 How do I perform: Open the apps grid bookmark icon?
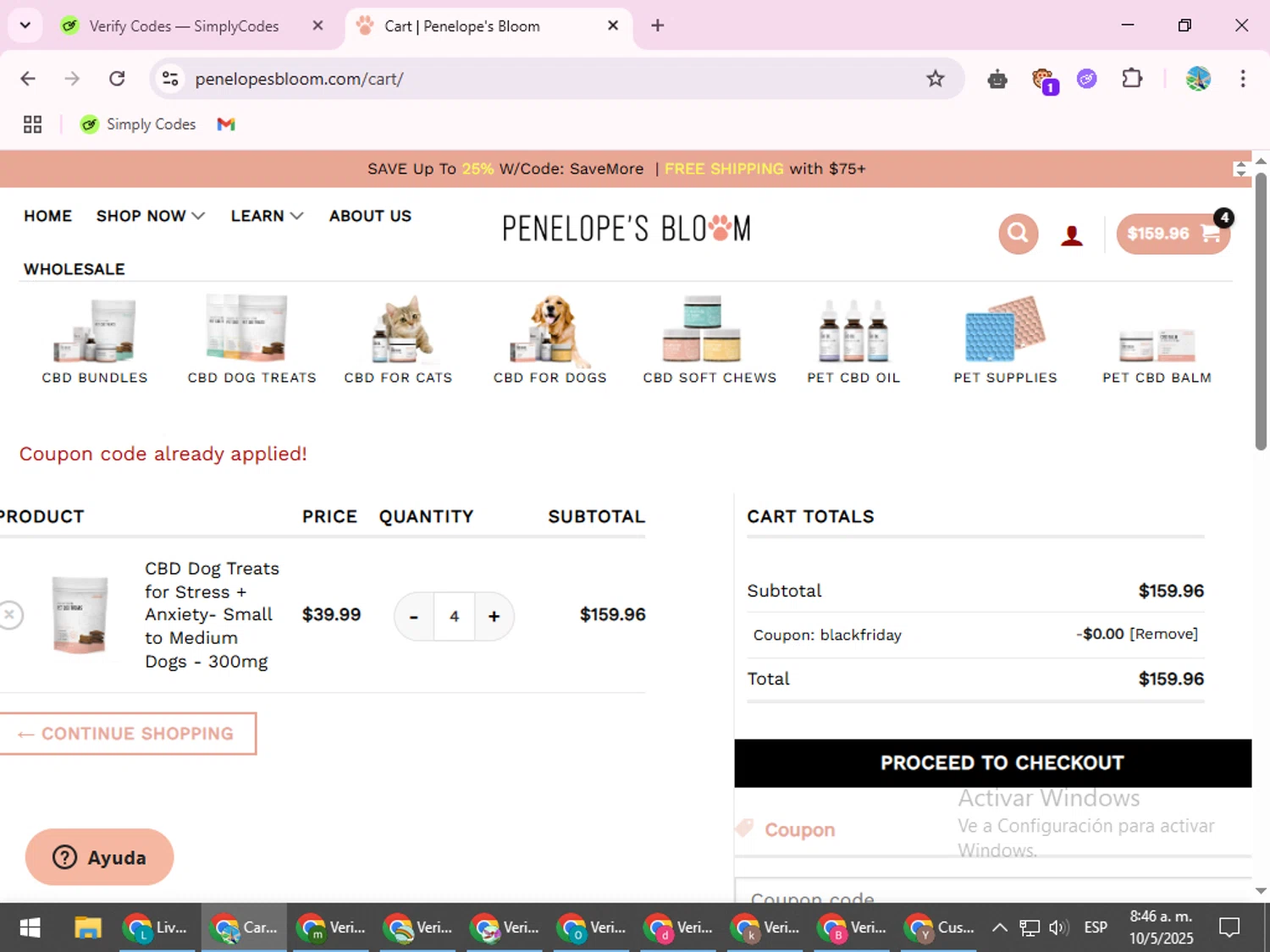(32, 124)
